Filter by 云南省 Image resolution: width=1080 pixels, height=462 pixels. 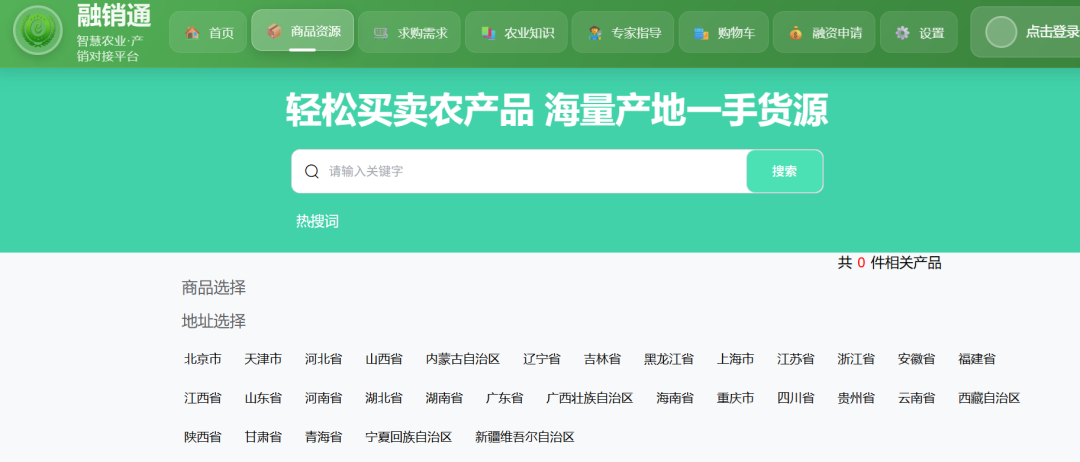[x=917, y=398]
